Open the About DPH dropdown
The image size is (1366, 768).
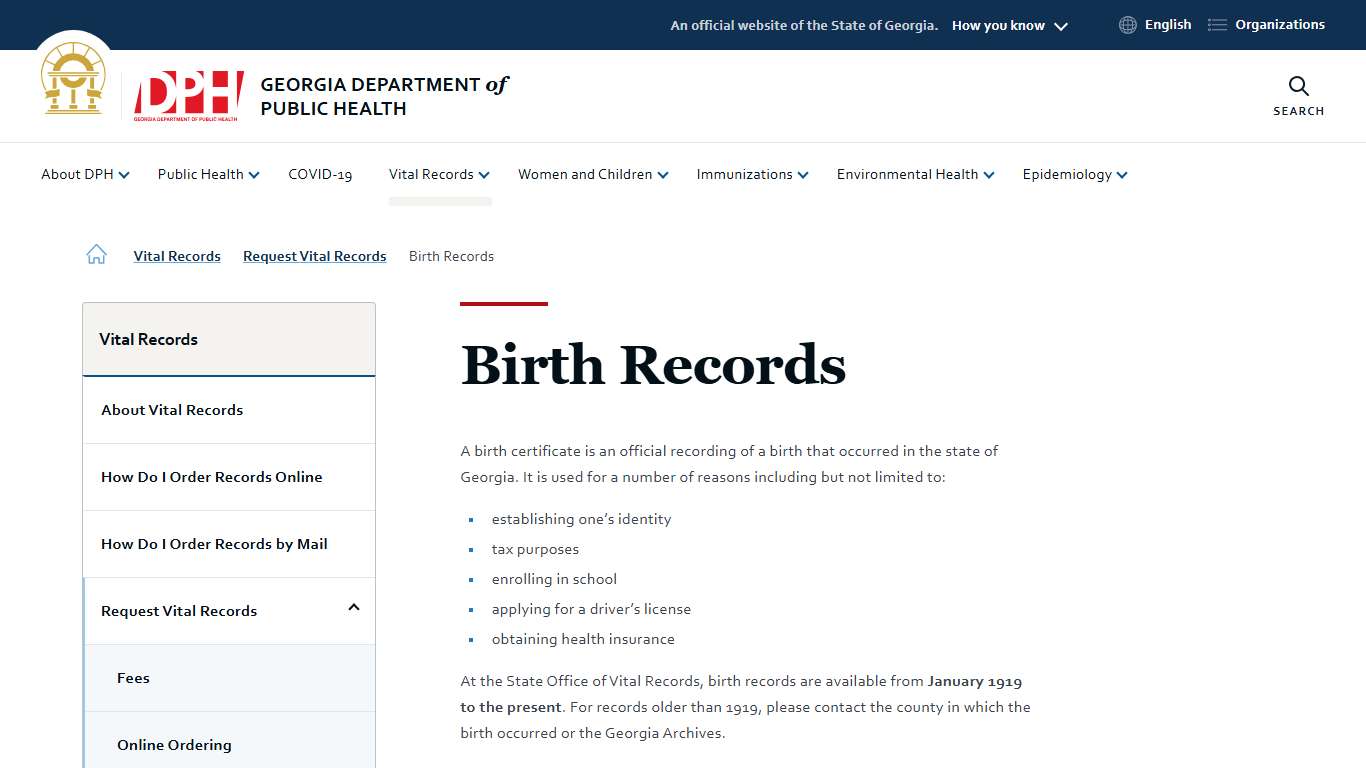84,174
